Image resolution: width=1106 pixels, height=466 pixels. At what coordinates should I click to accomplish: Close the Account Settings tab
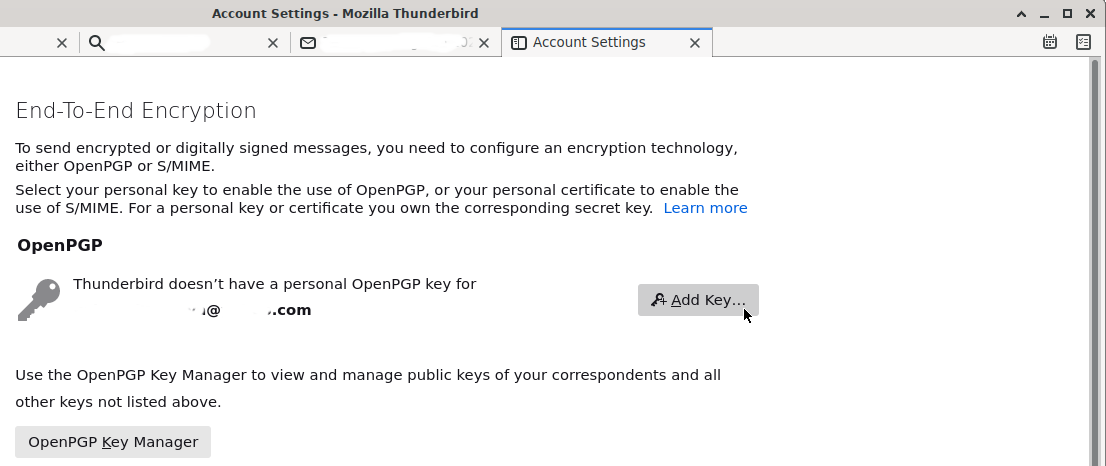pyautogui.click(x=695, y=43)
